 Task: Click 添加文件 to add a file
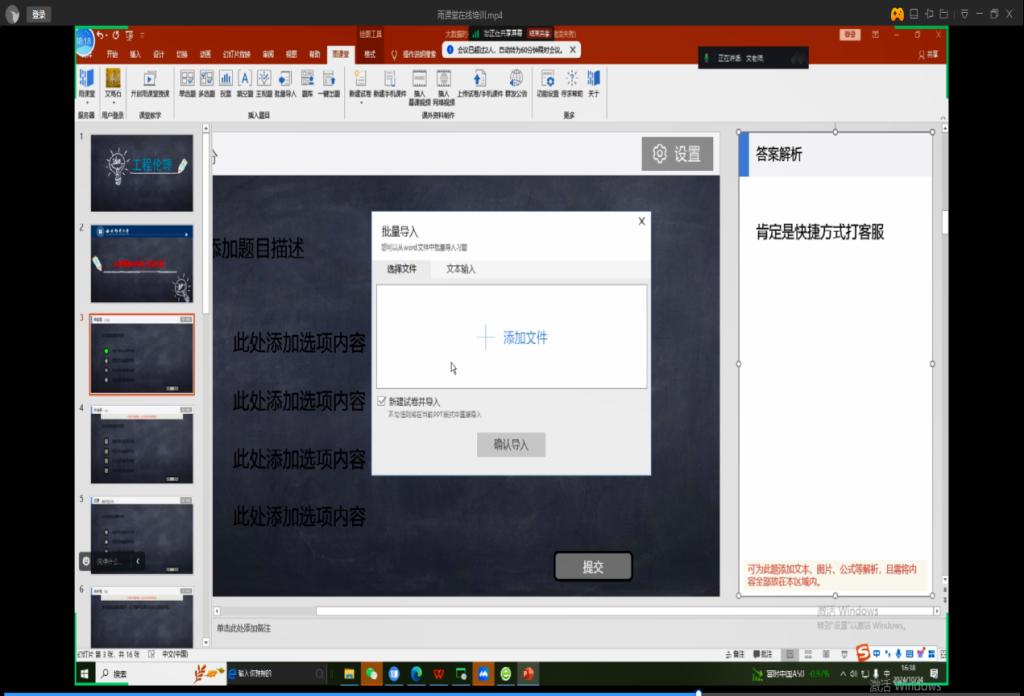point(512,338)
